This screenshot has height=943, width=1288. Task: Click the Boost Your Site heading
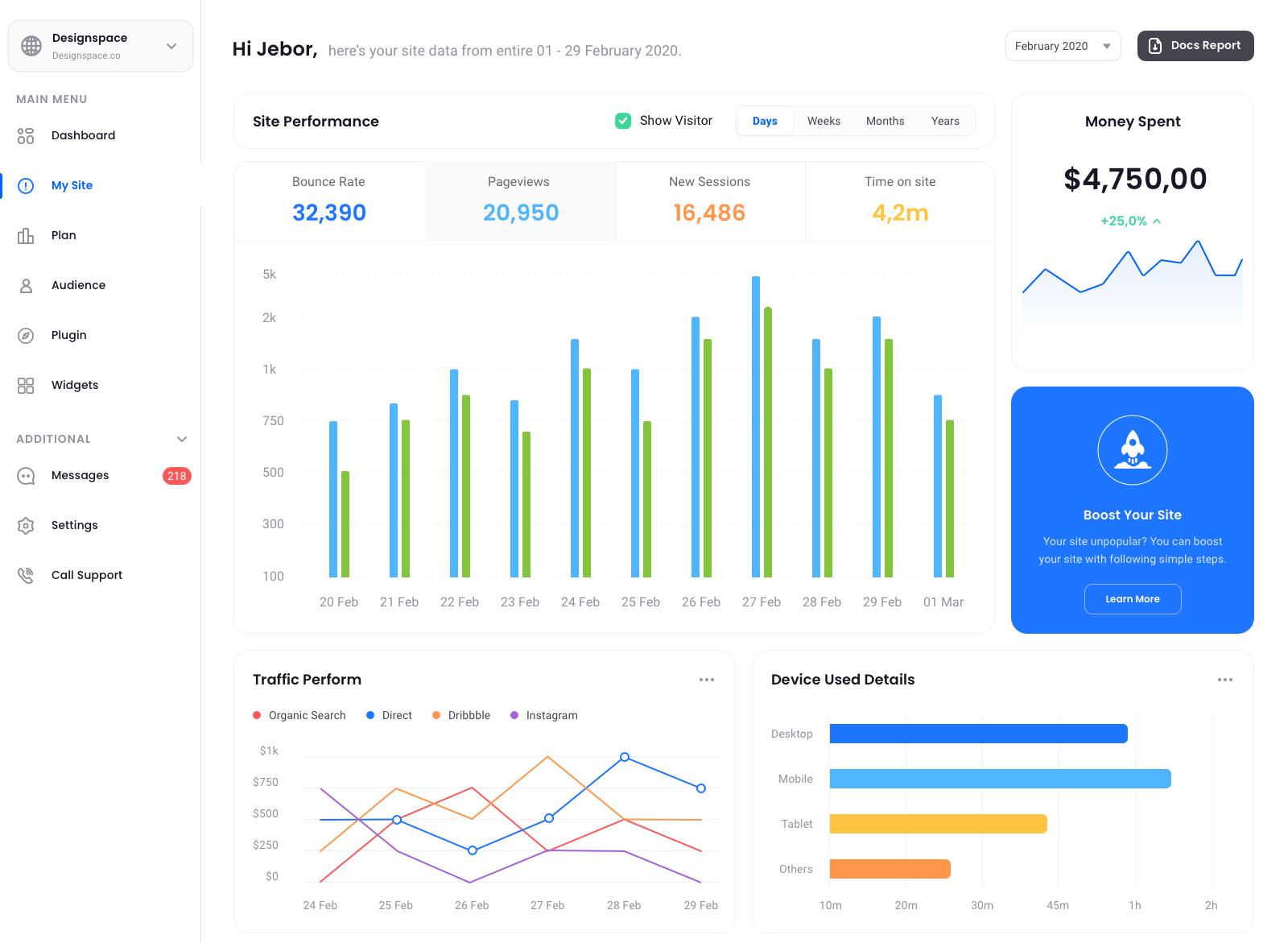[1133, 515]
